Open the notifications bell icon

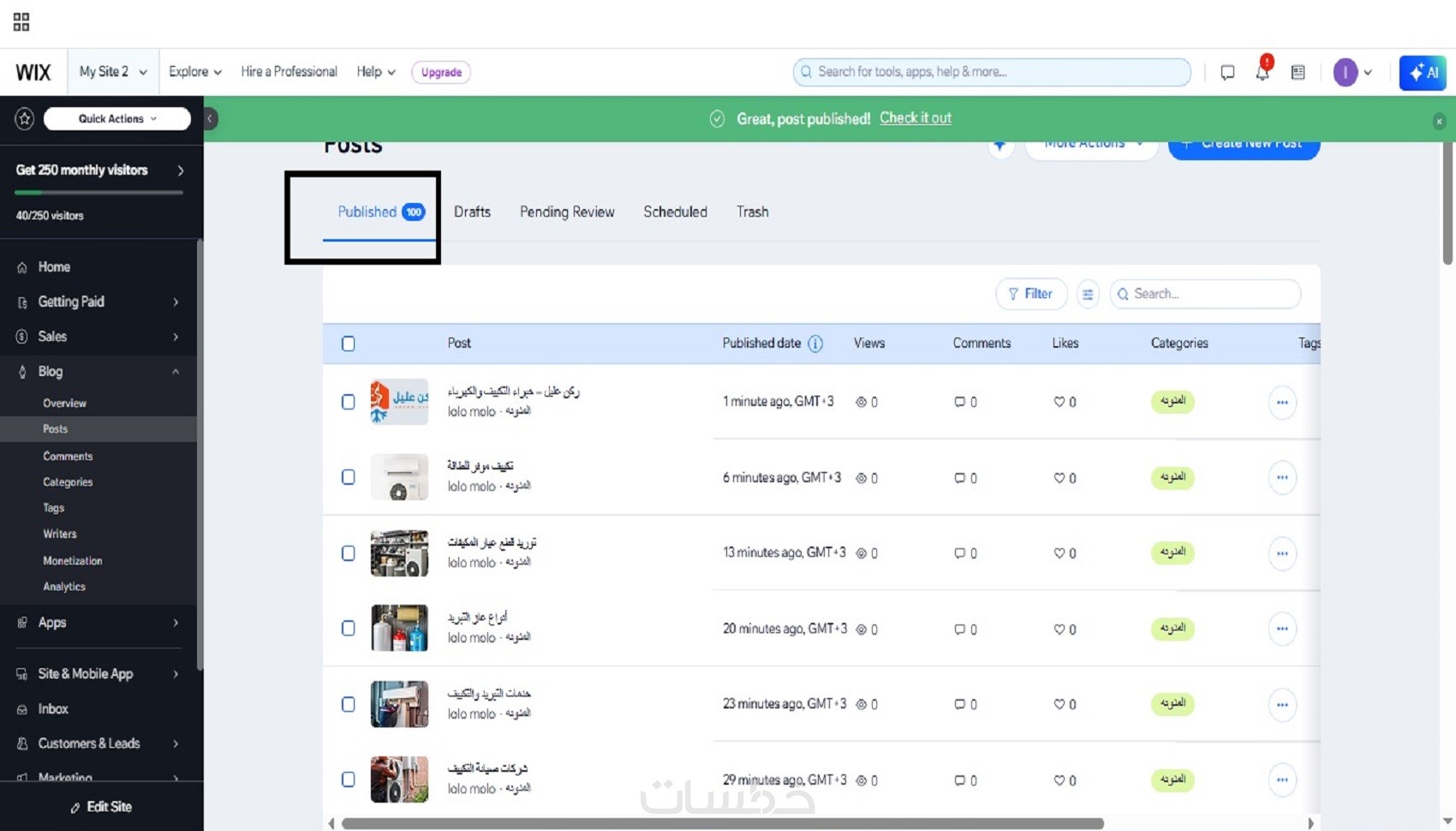click(x=1262, y=73)
